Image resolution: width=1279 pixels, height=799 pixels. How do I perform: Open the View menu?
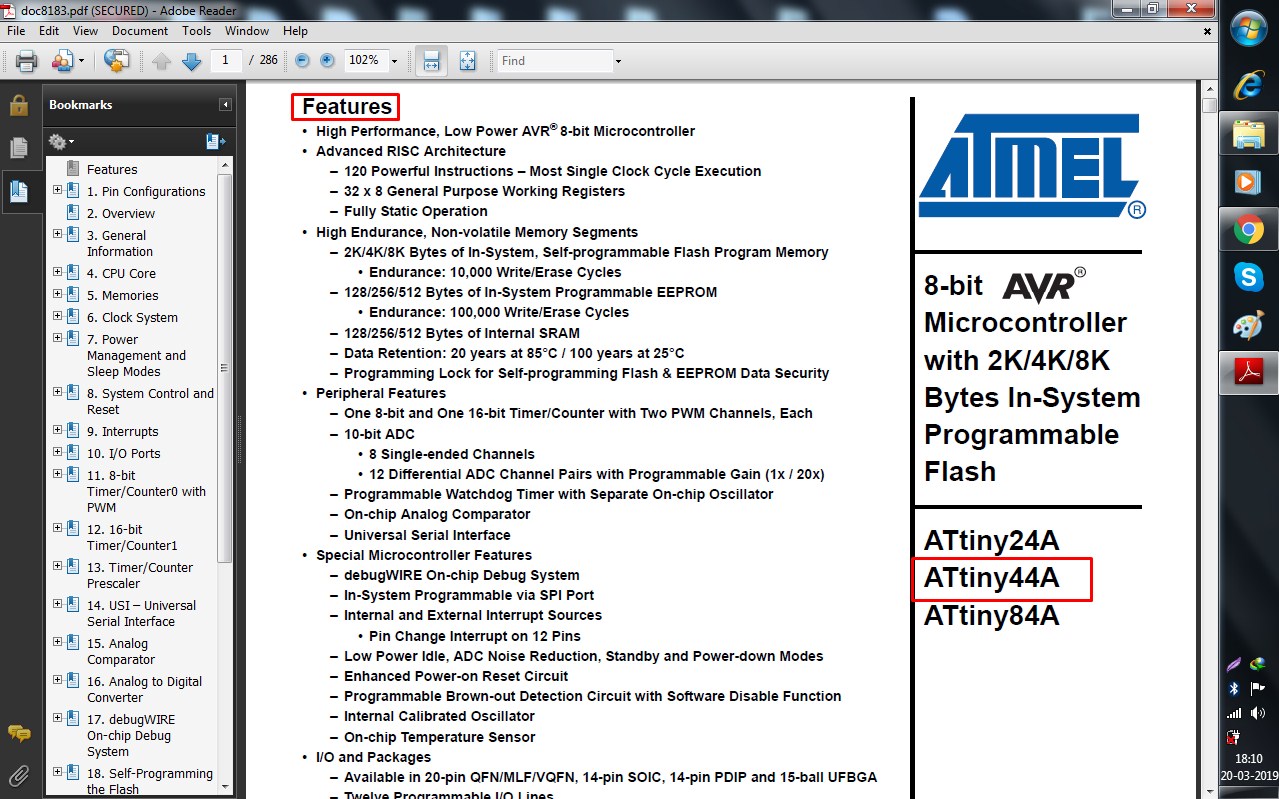pos(85,31)
